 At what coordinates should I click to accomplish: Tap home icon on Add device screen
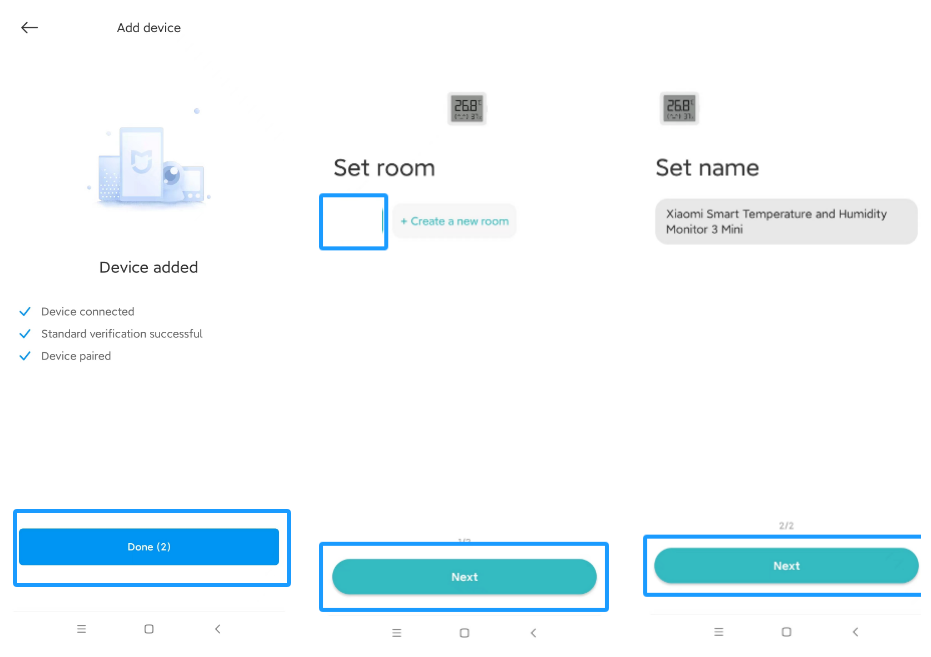(x=149, y=629)
